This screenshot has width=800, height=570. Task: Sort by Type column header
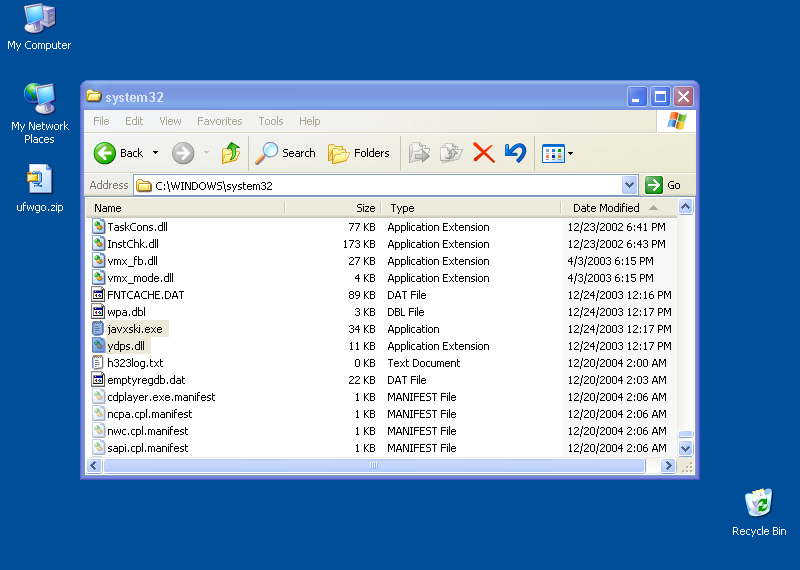(470, 208)
